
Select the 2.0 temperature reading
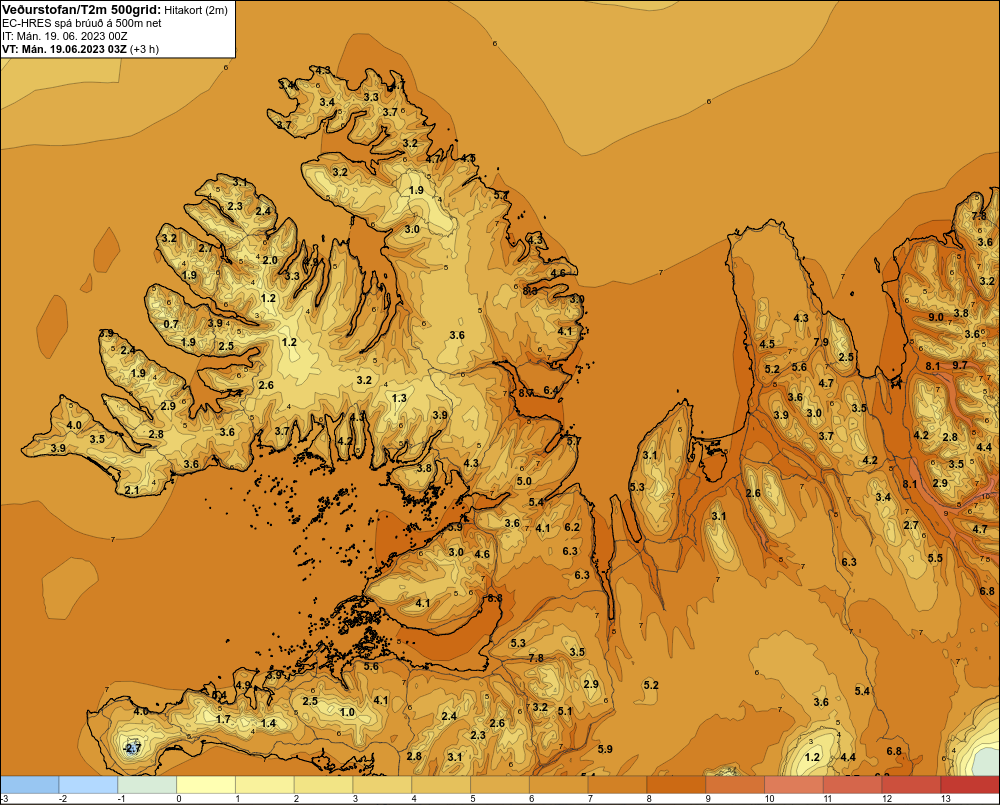coord(270,260)
